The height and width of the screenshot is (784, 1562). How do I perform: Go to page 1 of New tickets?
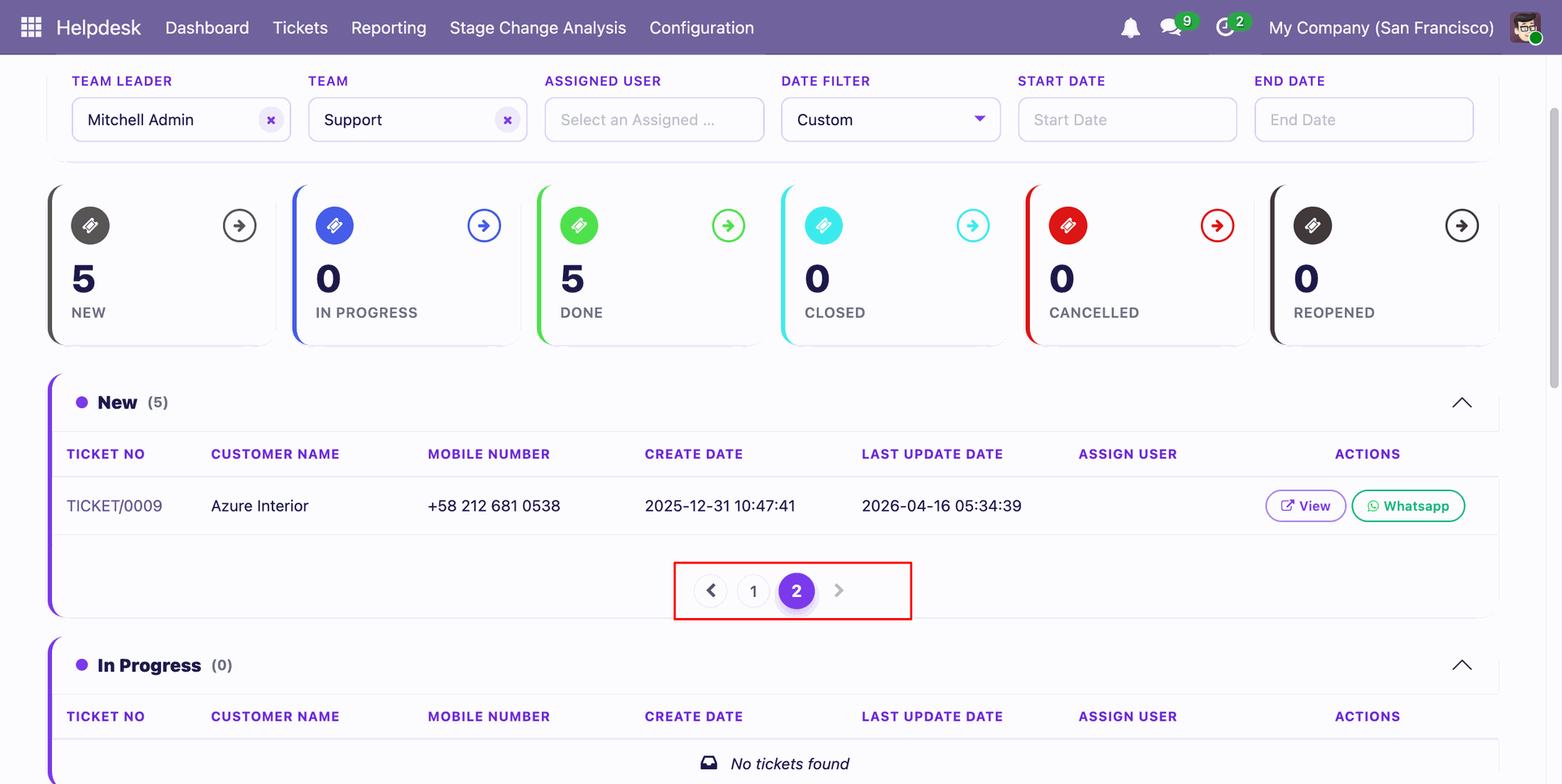(753, 590)
